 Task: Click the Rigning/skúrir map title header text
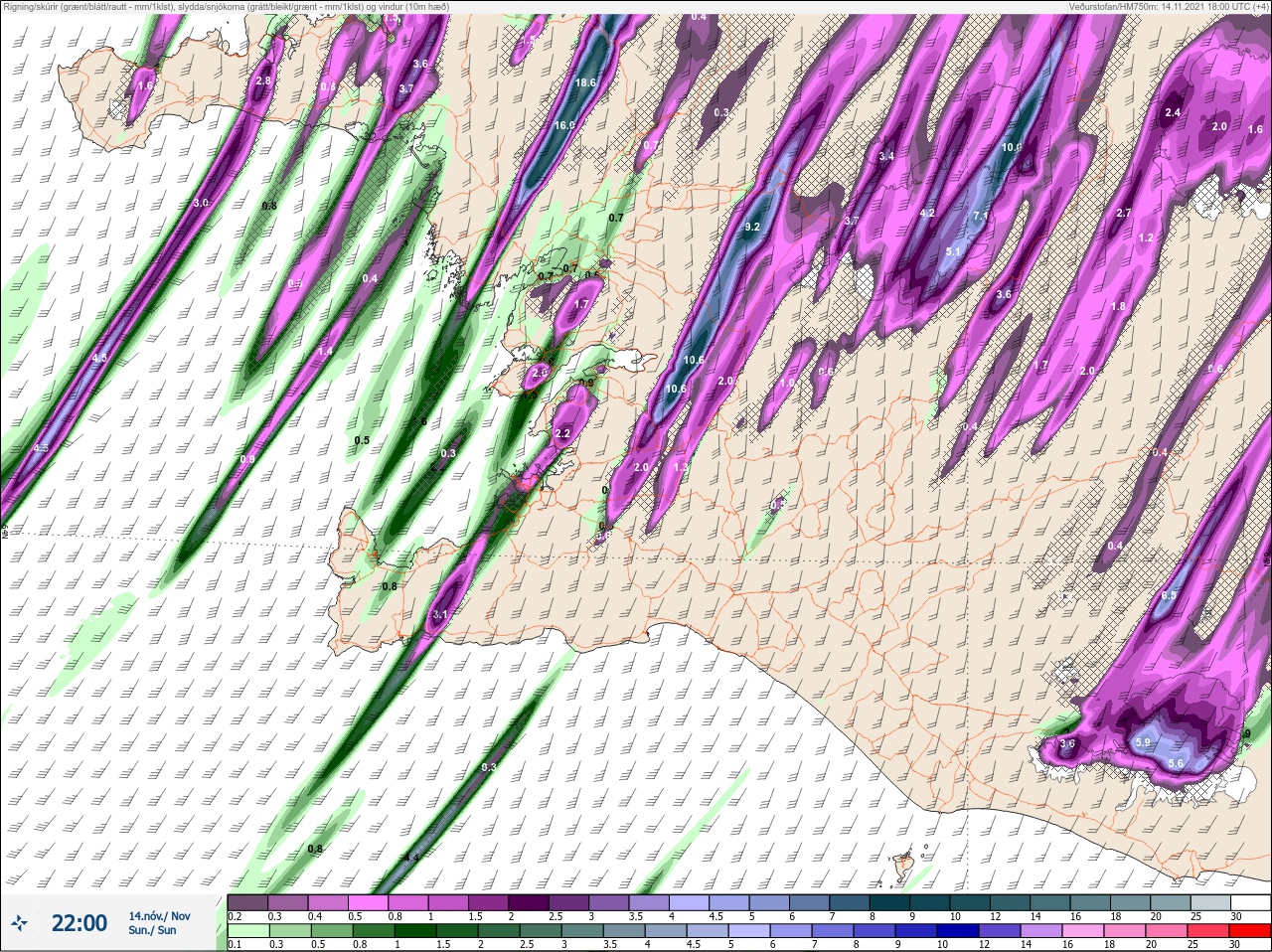point(227,6)
